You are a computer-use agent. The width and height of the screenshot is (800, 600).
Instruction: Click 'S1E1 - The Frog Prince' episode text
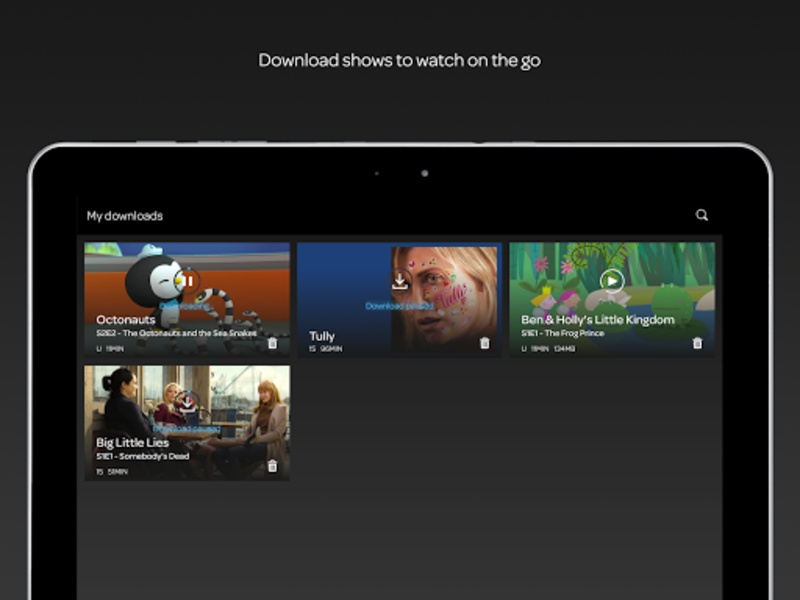point(562,333)
